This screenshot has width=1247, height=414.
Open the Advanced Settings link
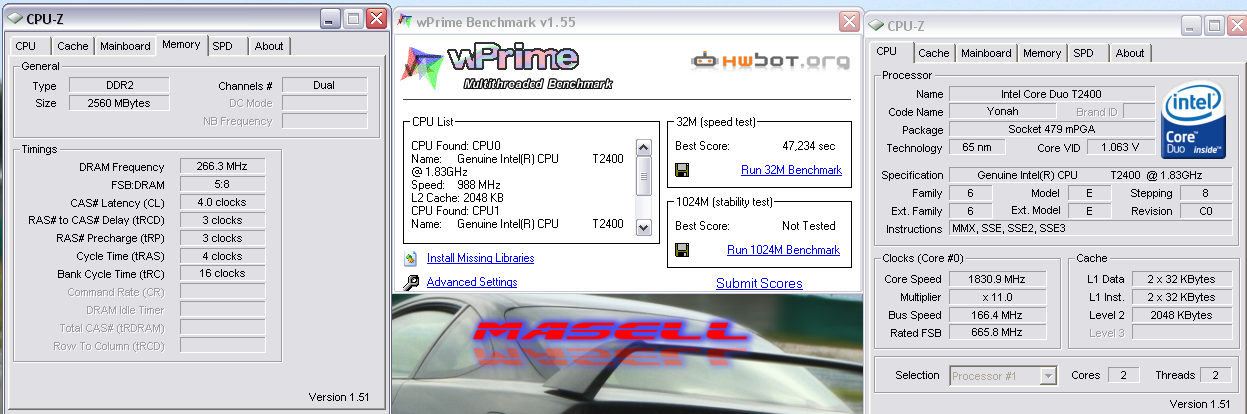click(x=472, y=282)
